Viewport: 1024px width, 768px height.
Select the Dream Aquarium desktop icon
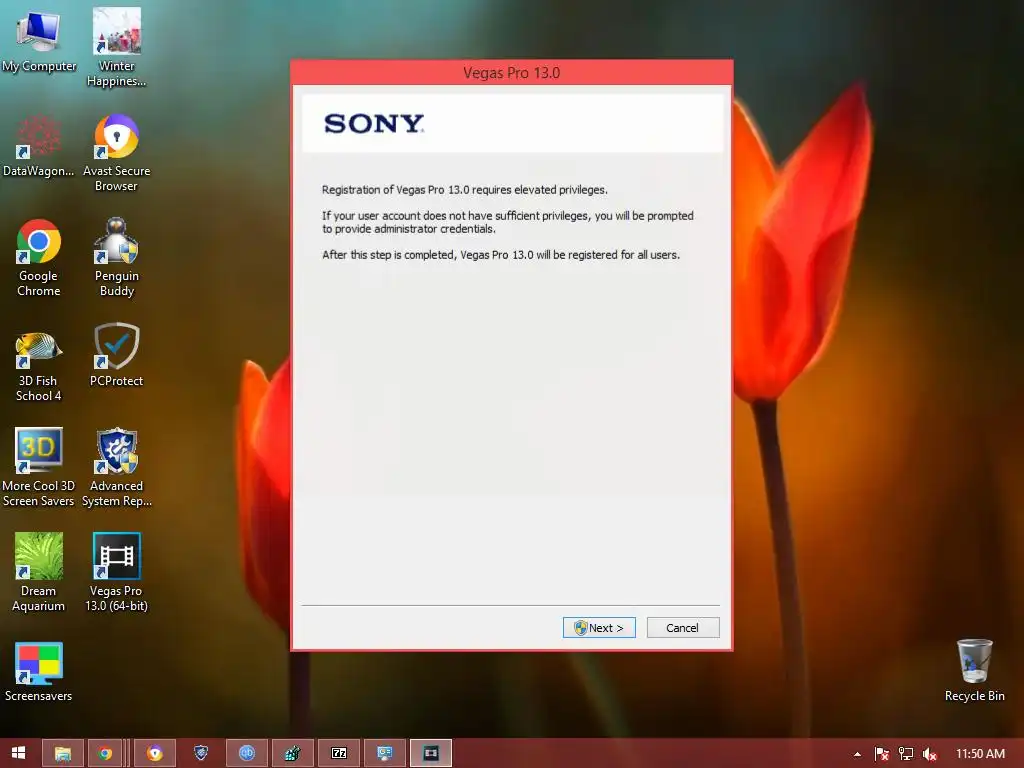tap(39, 573)
